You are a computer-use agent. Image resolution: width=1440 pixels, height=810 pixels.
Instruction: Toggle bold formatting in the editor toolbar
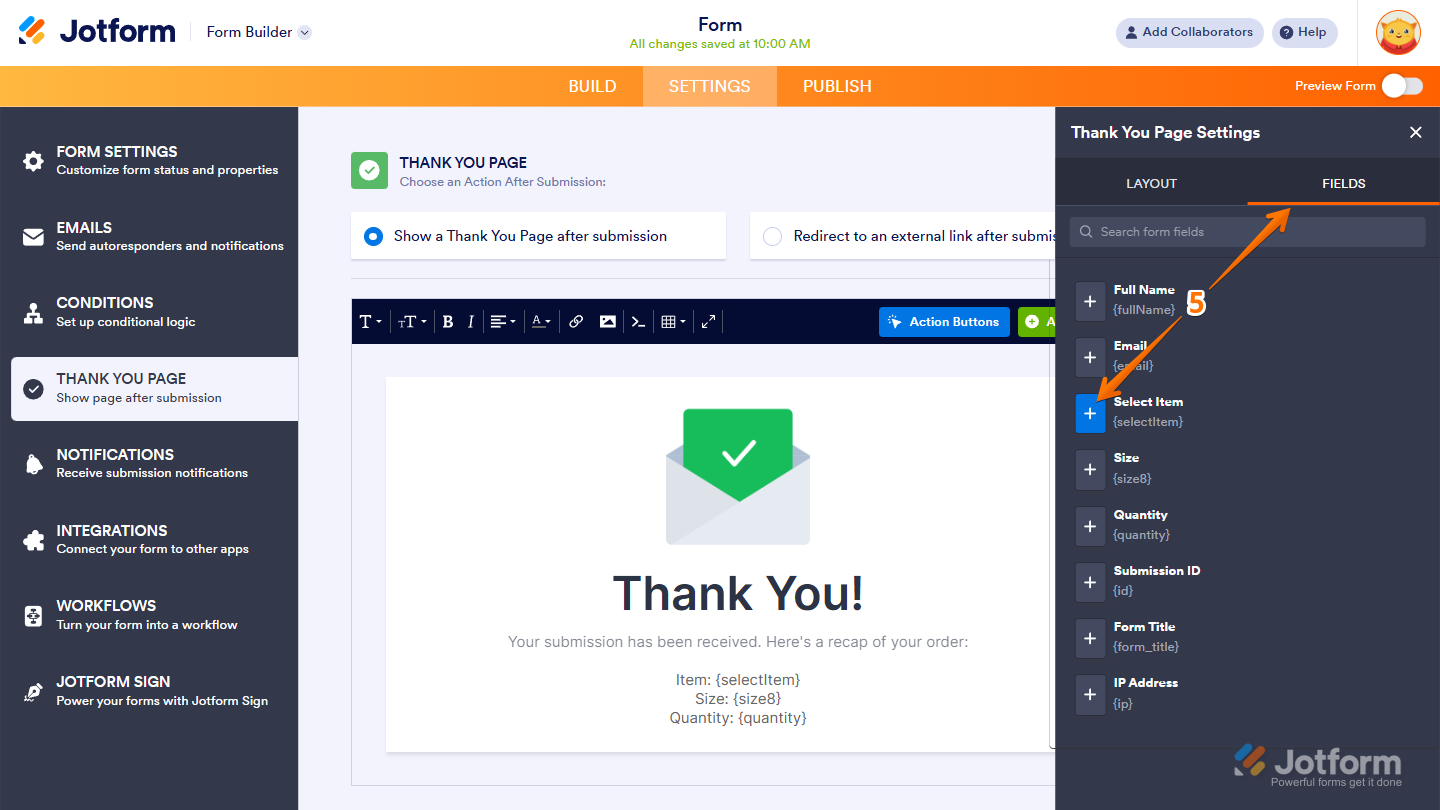(x=447, y=321)
